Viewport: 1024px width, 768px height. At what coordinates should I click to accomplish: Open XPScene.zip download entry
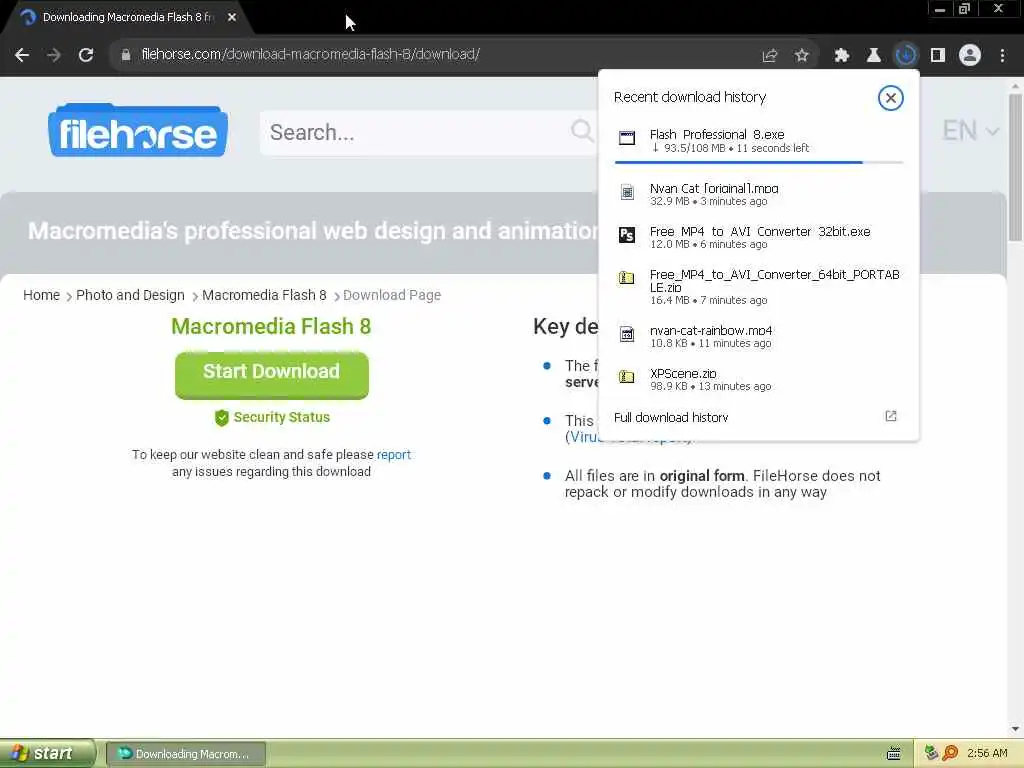coord(759,380)
